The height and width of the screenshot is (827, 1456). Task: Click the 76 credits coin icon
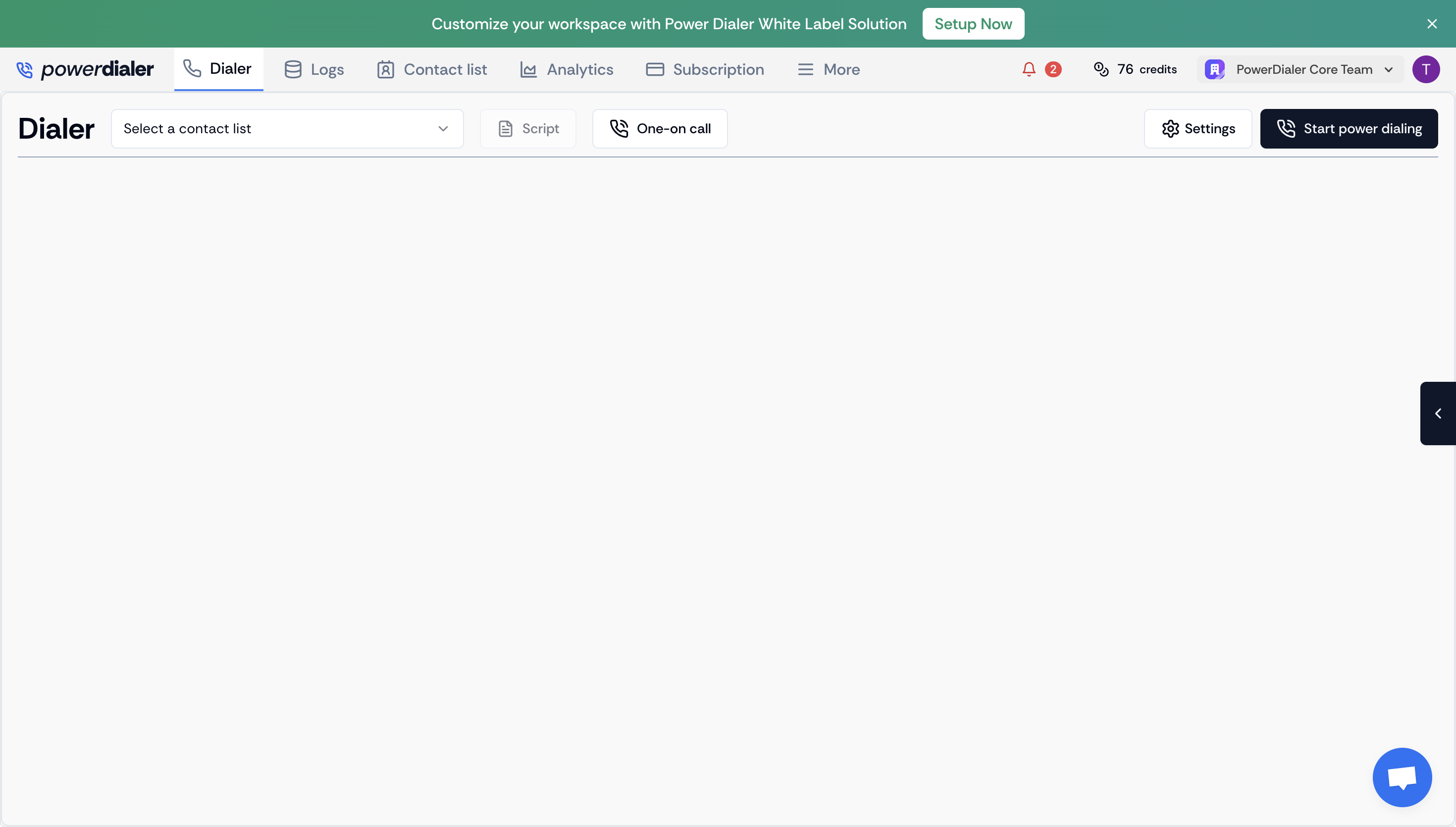(x=1101, y=69)
